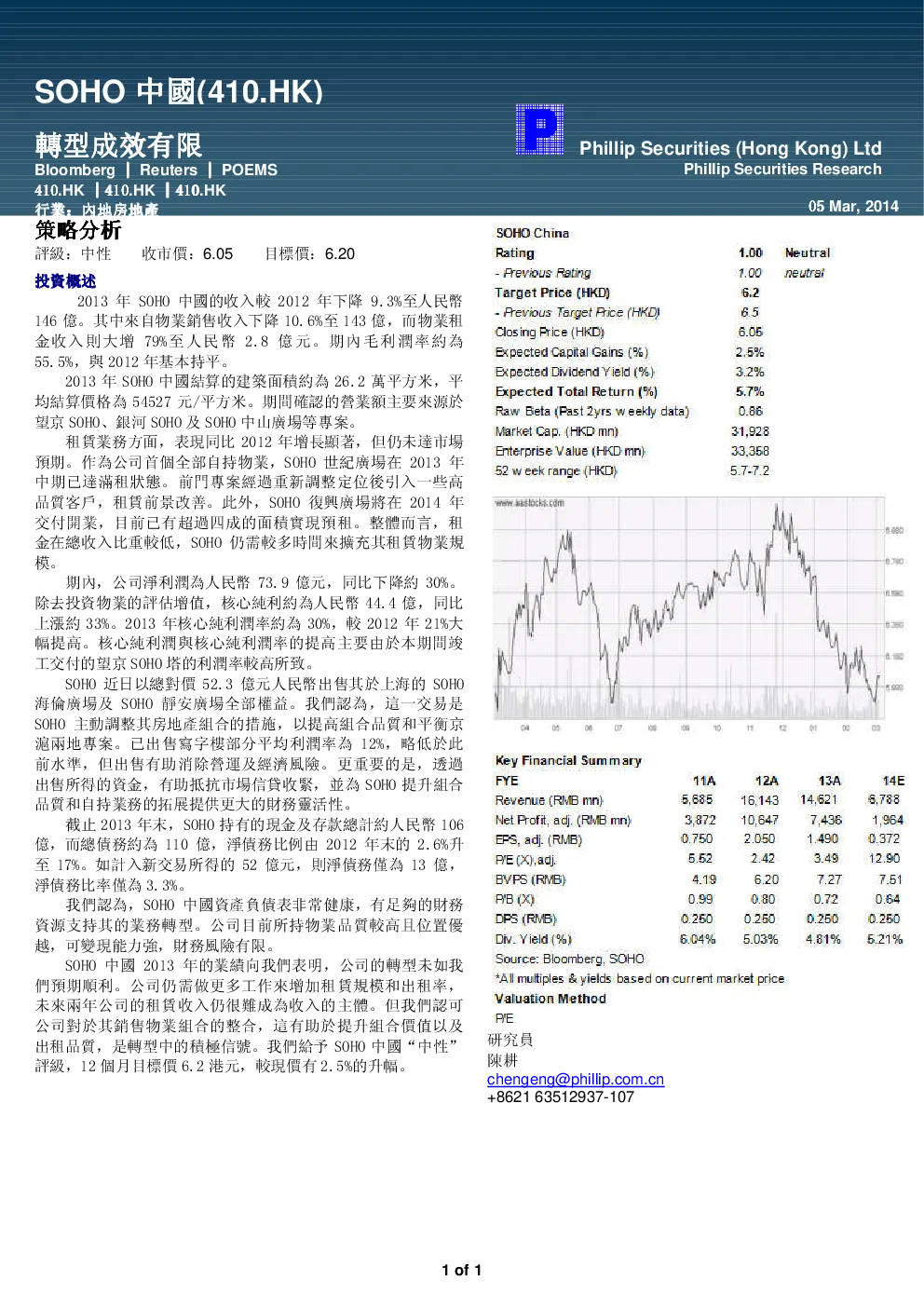The height and width of the screenshot is (1307, 924).
Task: Click Phillip Securities Research text
Action: click(x=782, y=170)
